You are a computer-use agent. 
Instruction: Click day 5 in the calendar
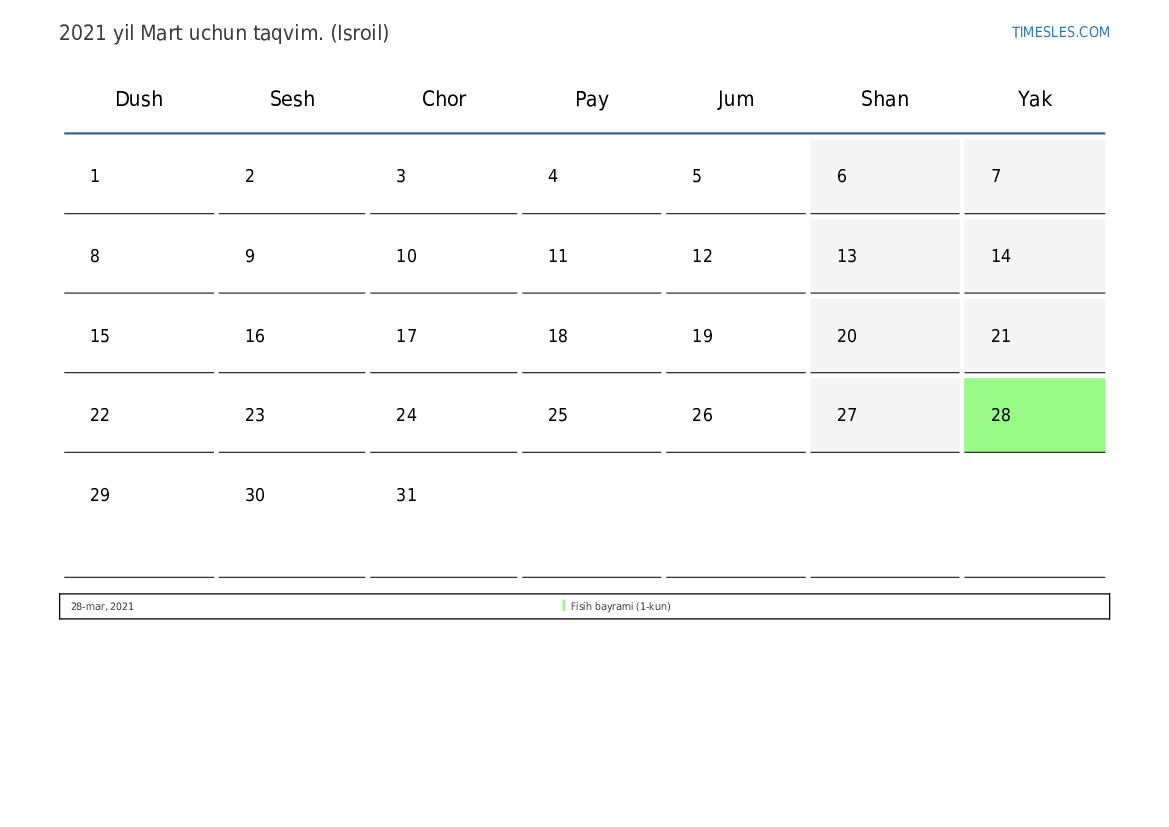(x=736, y=176)
